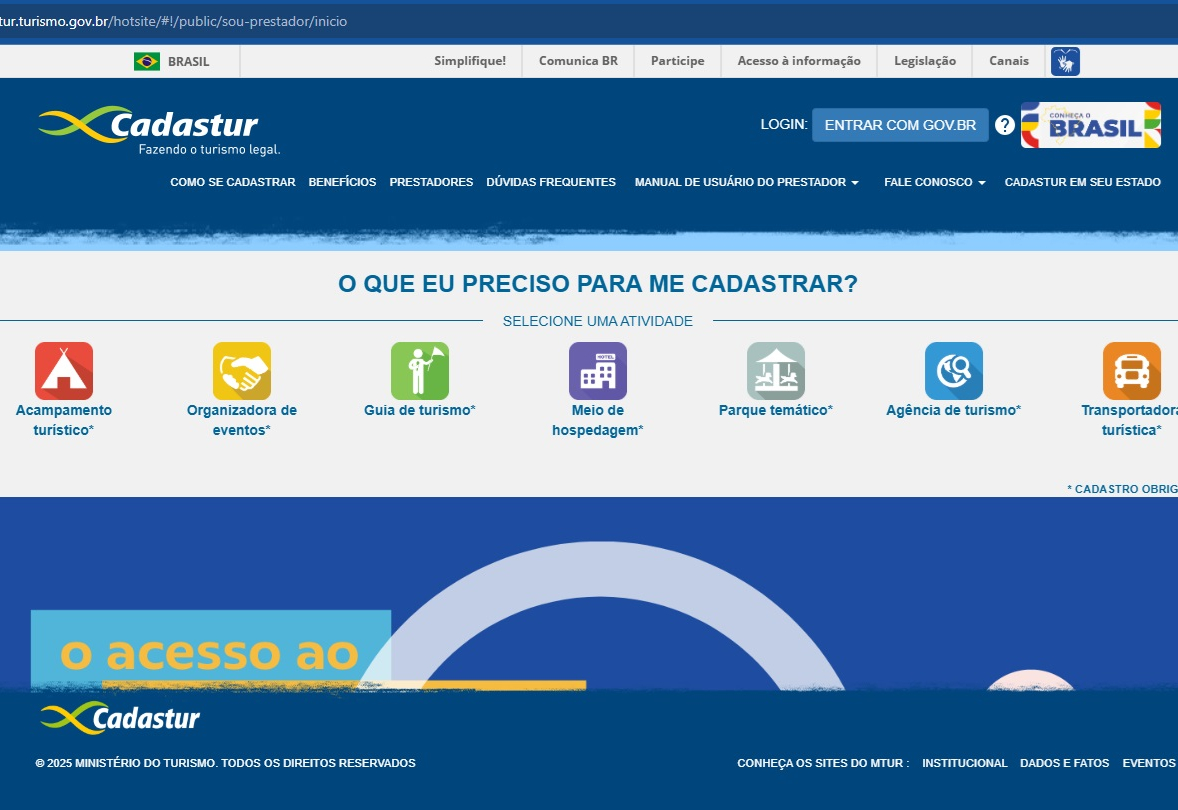
Task: Open the Benefícios menu item
Action: tap(343, 182)
